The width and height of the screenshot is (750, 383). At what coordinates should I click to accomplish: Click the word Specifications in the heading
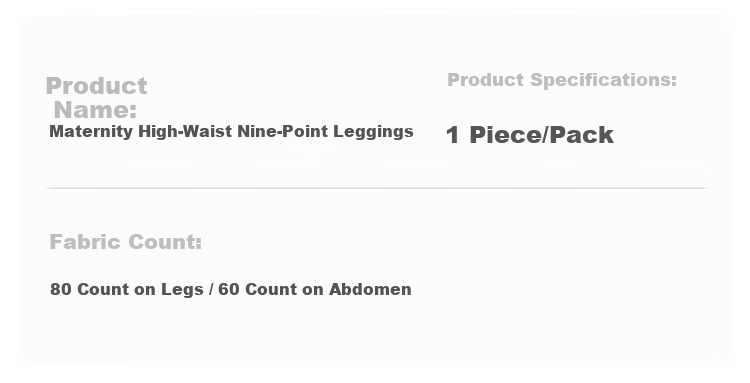point(604,80)
